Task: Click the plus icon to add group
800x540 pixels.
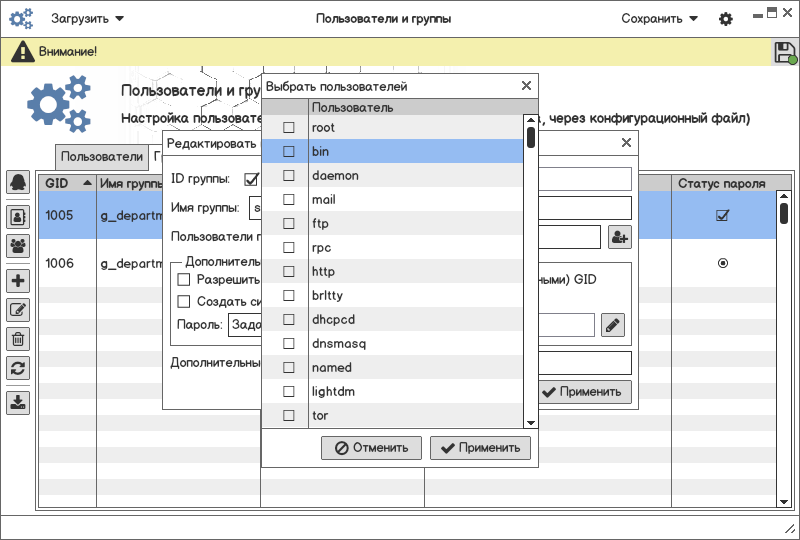Action: pyautogui.click(x=18, y=280)
